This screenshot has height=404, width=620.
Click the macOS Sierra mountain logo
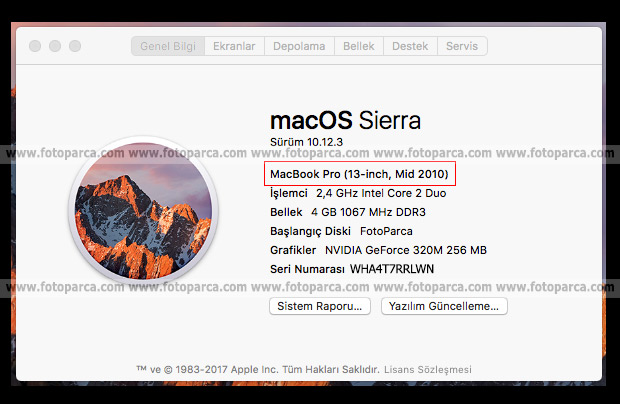click(x=144, y=210)
